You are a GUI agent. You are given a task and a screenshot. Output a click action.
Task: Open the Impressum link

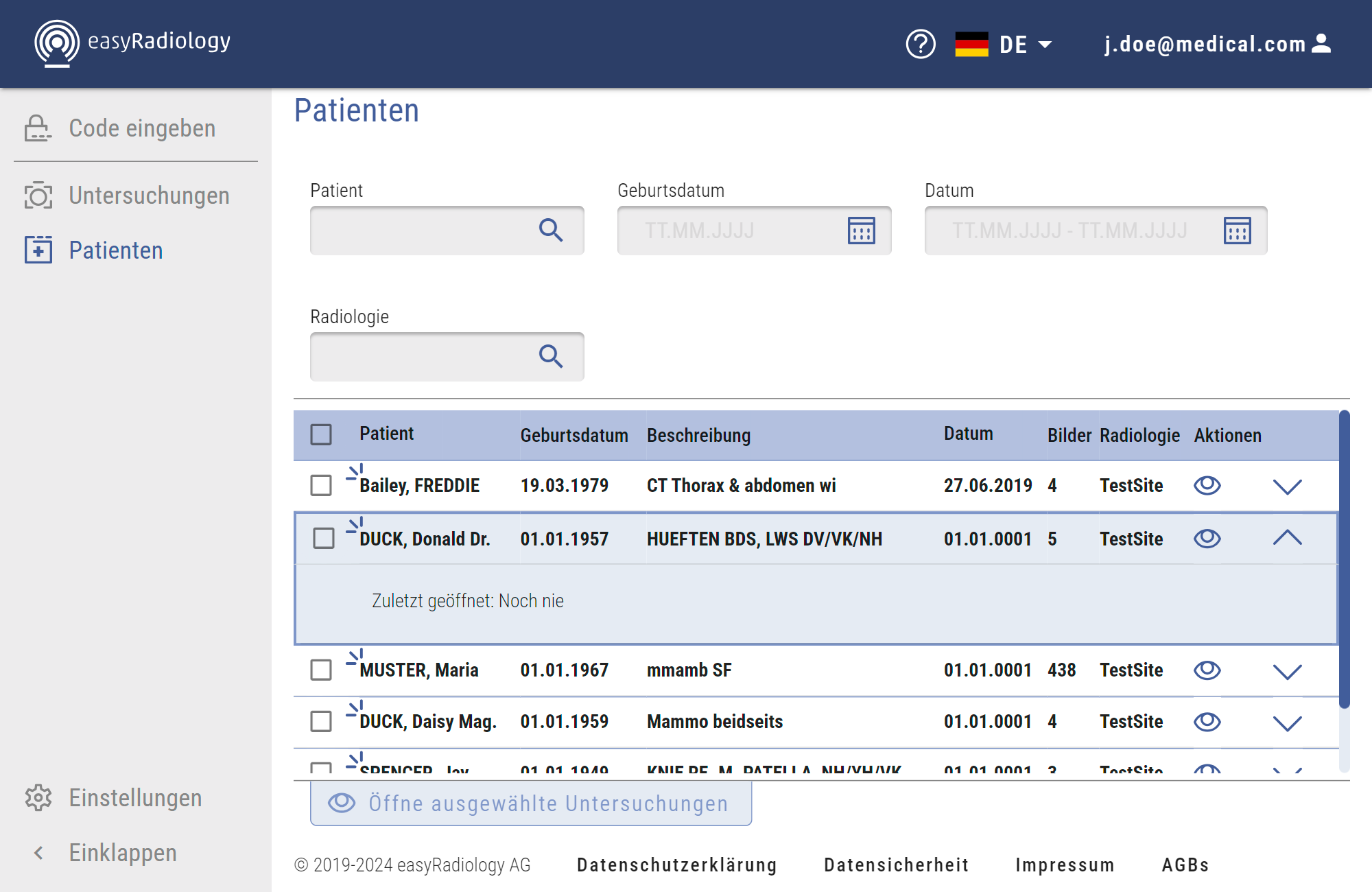point(1065,865)
